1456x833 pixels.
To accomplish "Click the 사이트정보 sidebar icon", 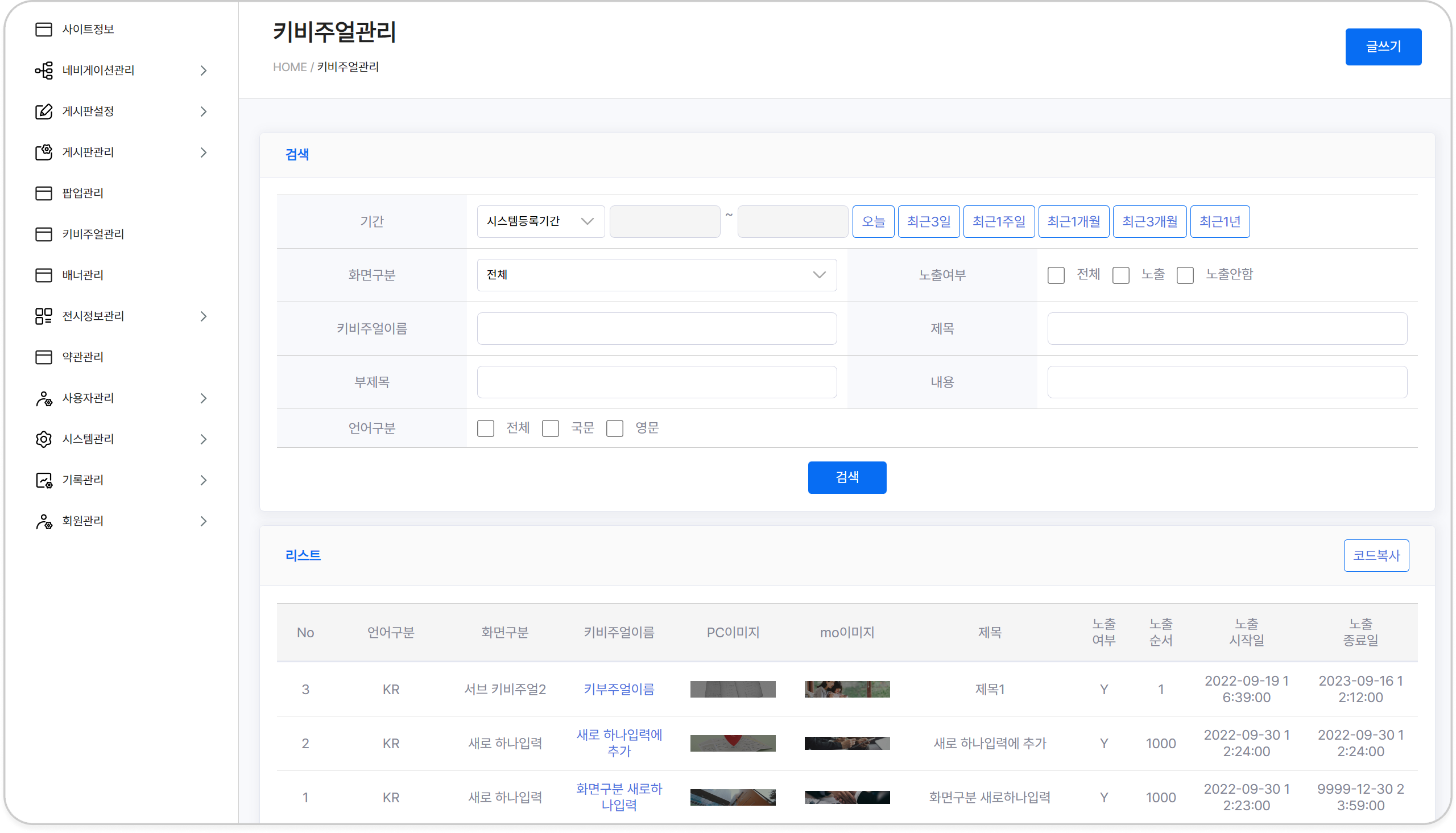I will [x=43, y=29].
